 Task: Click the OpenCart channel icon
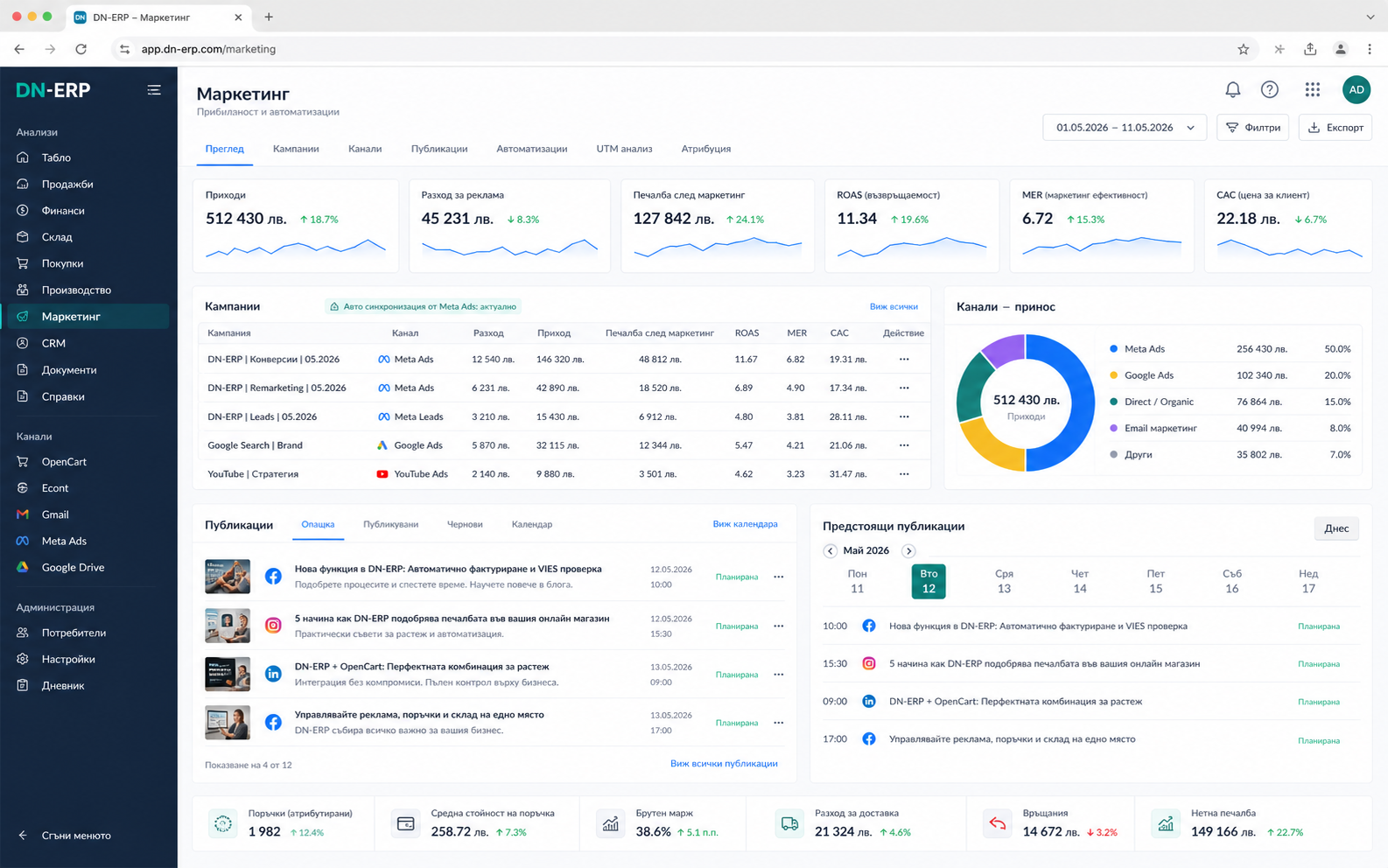(23, 461)
